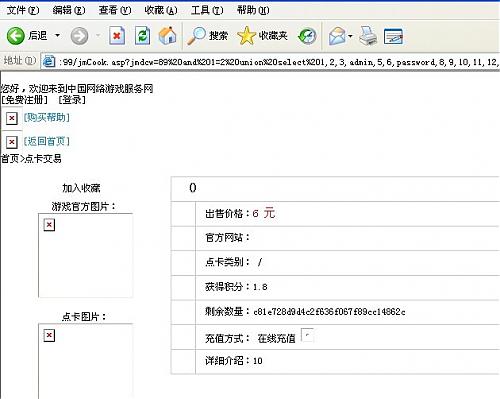Refresh the page with the green arrows icon
Image resolution: width=500 pixels, height=399 pixels.
tap(142, 35)
